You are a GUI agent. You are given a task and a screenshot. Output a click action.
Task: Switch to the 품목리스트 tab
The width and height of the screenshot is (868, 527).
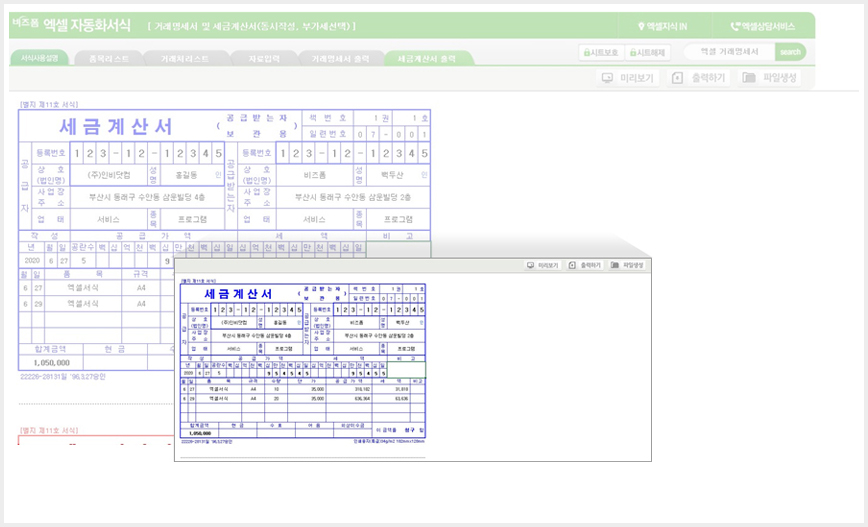coord(109,58)
